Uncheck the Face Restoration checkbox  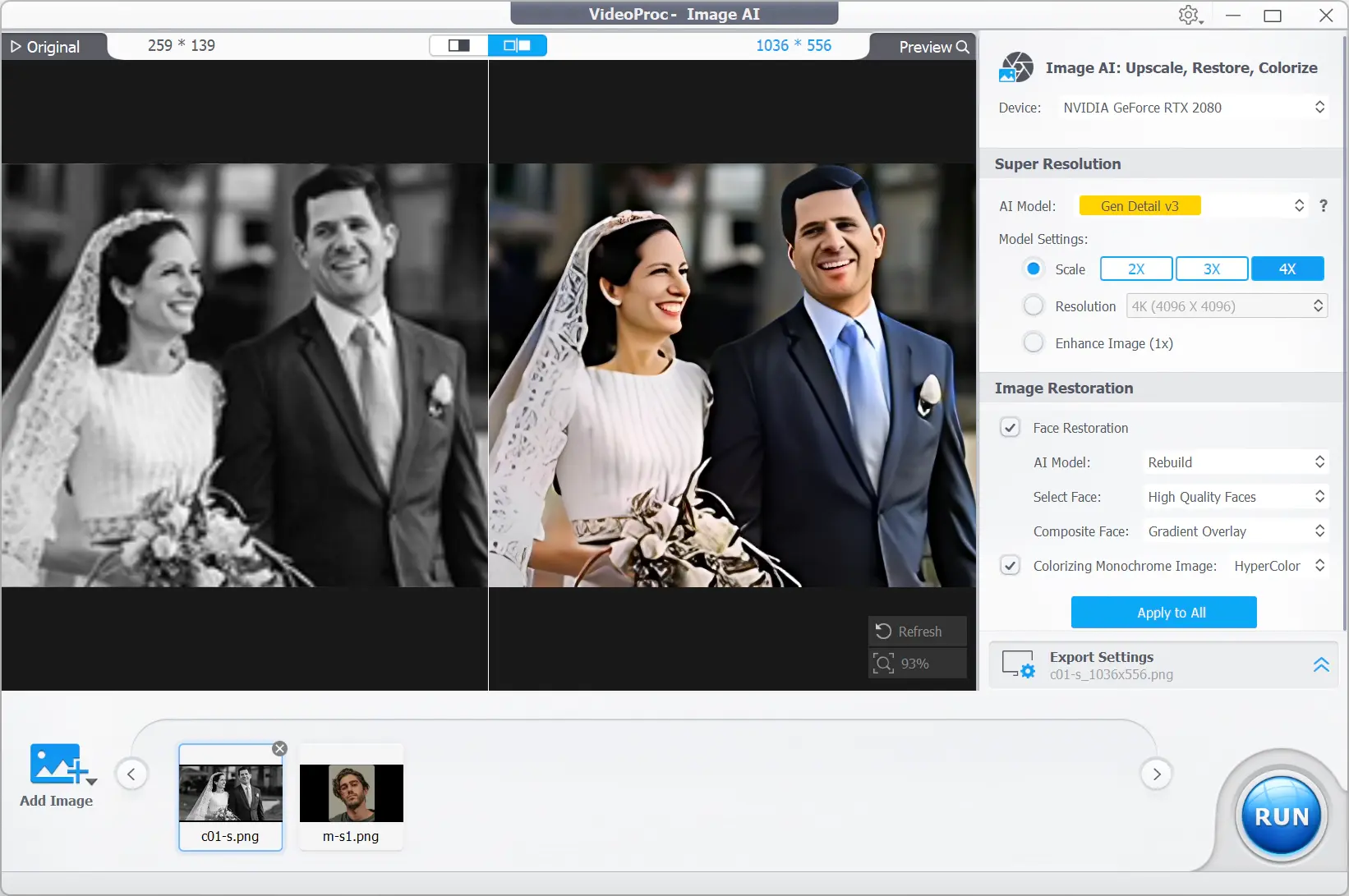[1011, 428]
